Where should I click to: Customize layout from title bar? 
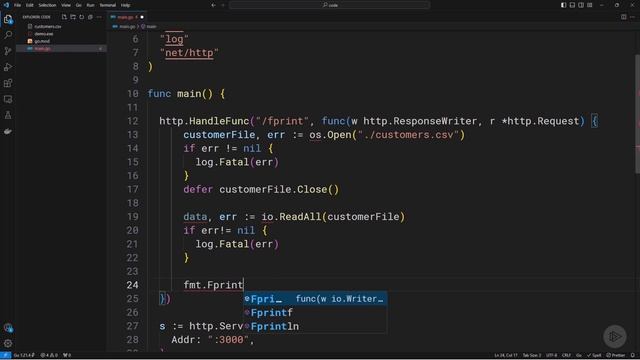point(590,5)
